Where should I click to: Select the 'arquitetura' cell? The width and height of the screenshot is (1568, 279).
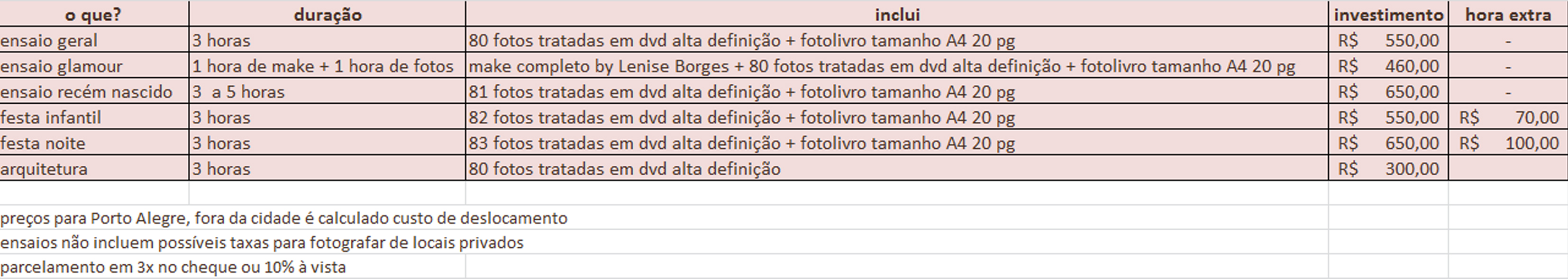[94, 168]
